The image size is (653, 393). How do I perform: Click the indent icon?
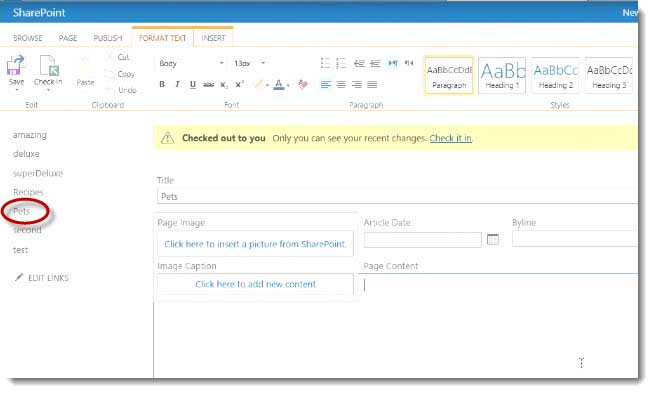pos(375,63)
